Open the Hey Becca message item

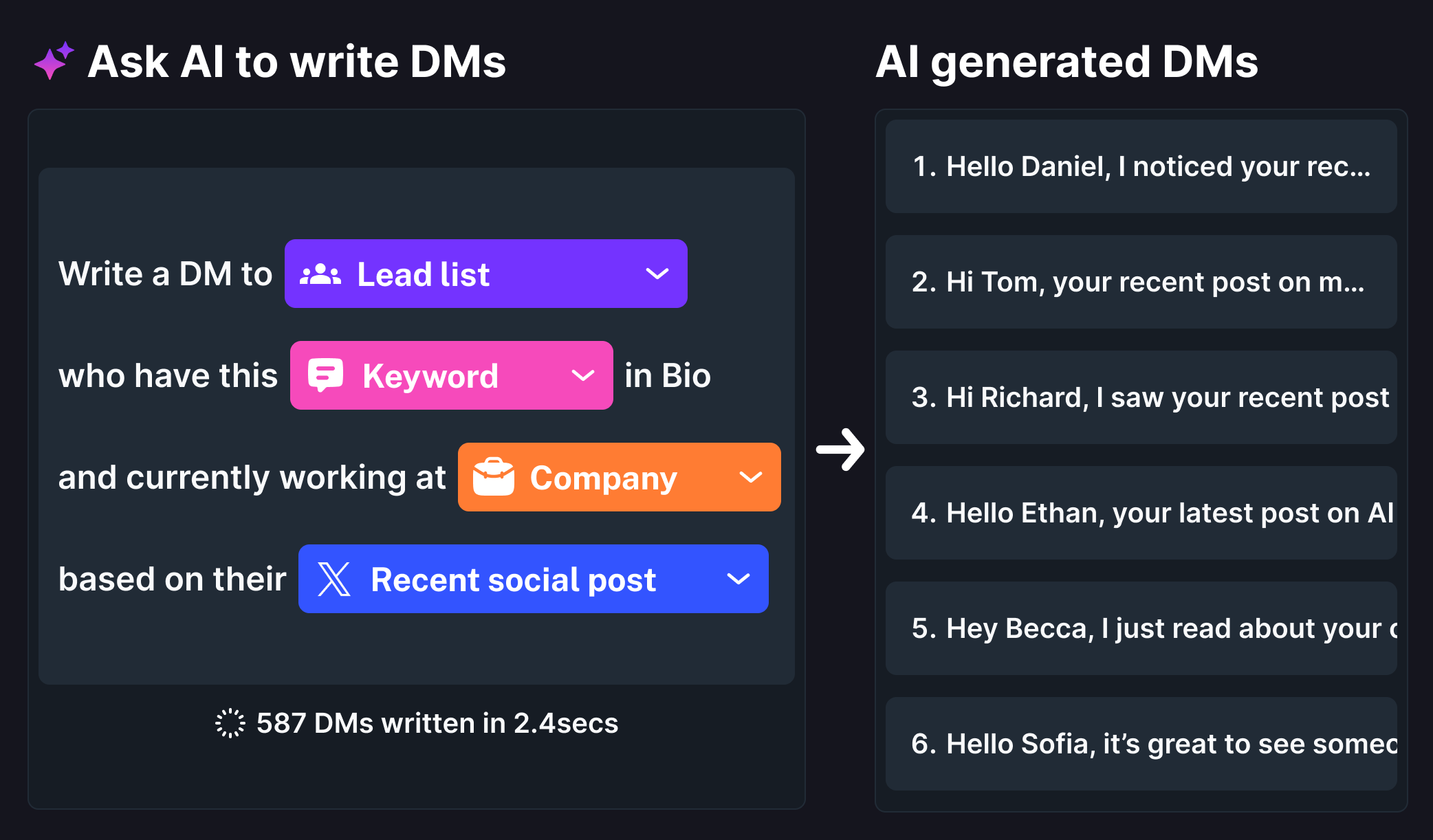(x=1141, y=628)
